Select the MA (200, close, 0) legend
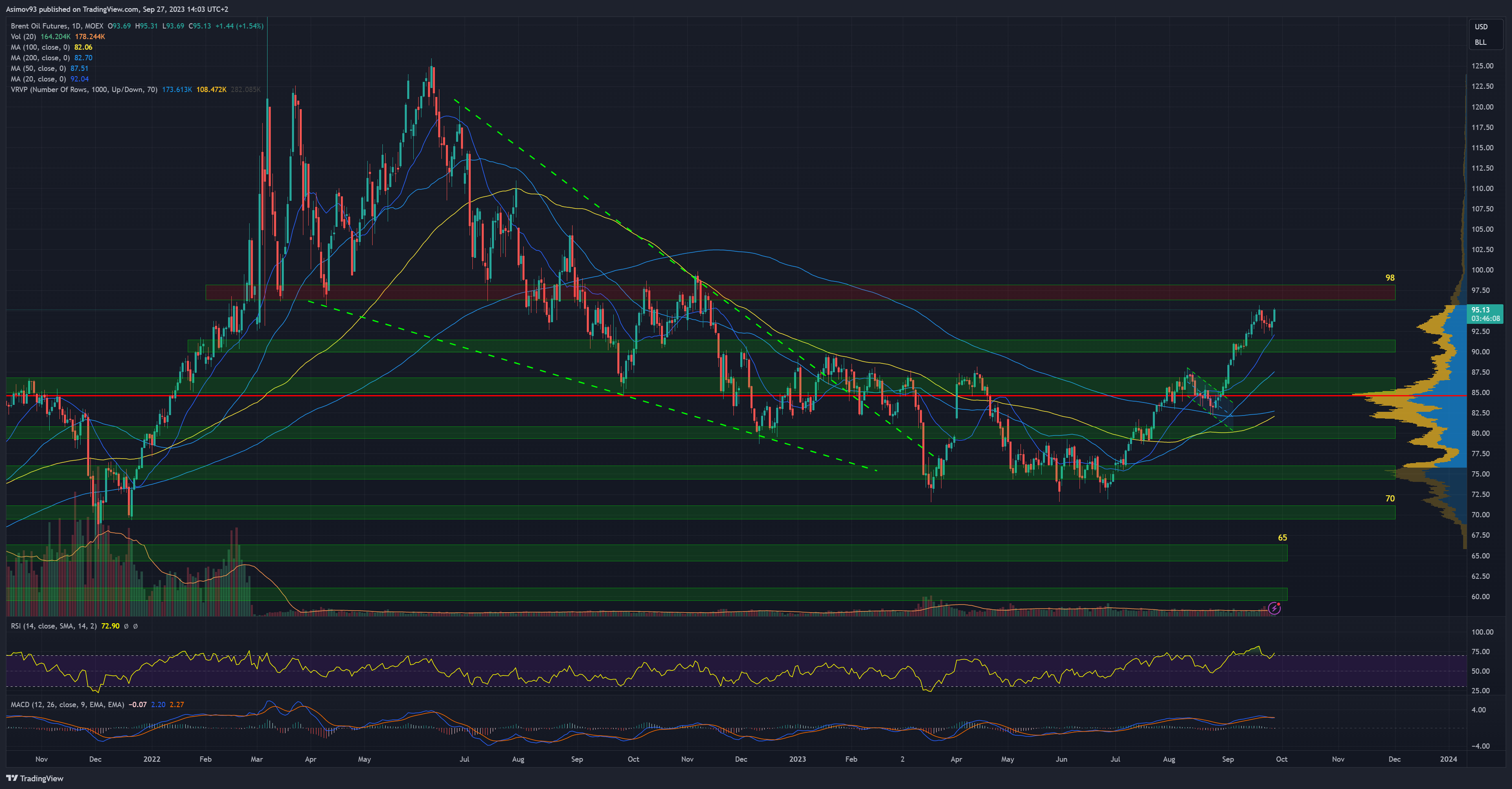Image resolution: width=1512 pixels, height=789 pixels. 40,57
